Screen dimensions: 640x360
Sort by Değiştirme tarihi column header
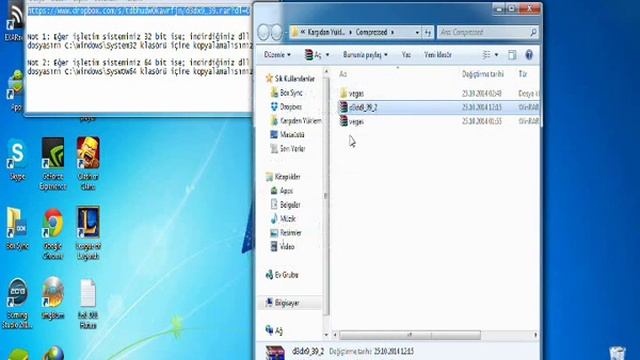483,74
